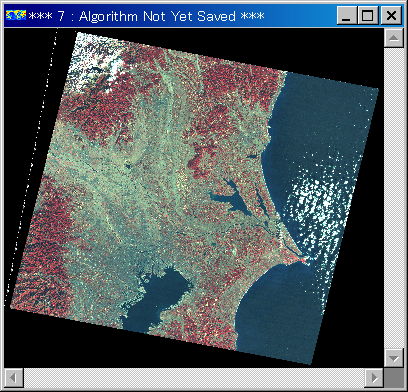Click the large dark lake in the image

click(233, 199)
